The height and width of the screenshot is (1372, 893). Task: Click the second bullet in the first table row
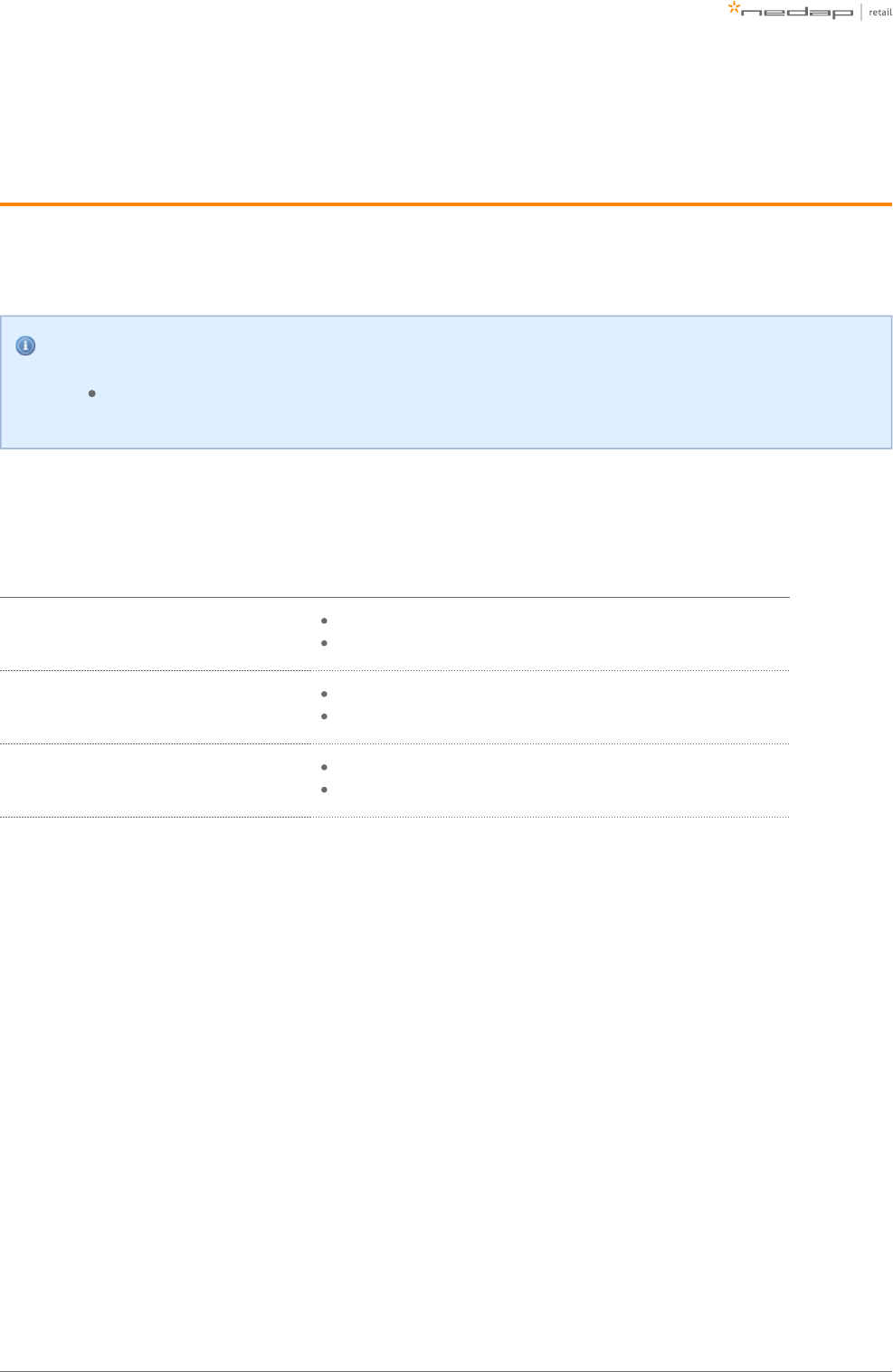(324, 643)
